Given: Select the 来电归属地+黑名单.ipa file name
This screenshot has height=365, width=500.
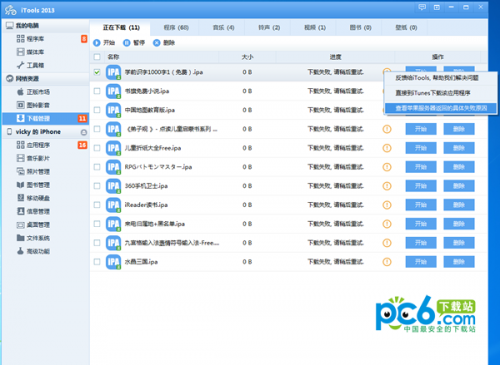Looking at the screenshot, I should click(x=155, y=224).
